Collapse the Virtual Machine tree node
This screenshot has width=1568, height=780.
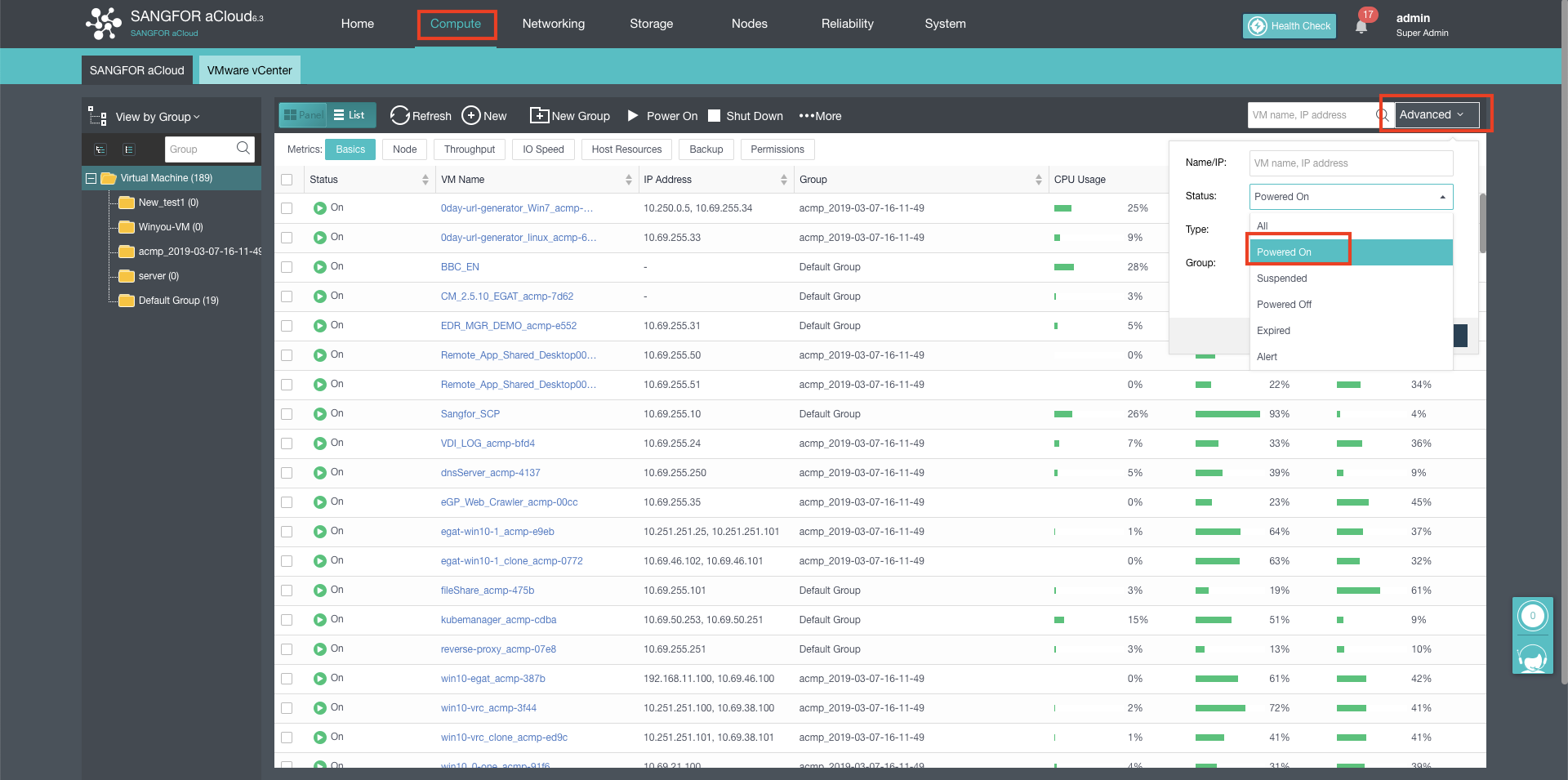[91, 178]
